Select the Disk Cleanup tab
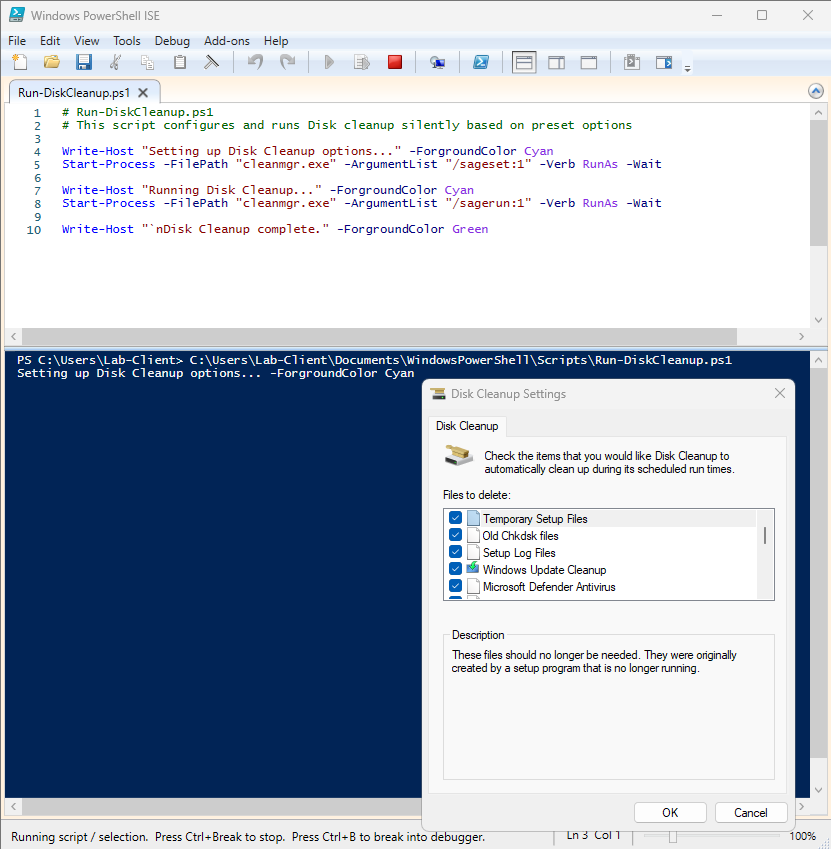 pyautogui.click(x=467, y=425)
